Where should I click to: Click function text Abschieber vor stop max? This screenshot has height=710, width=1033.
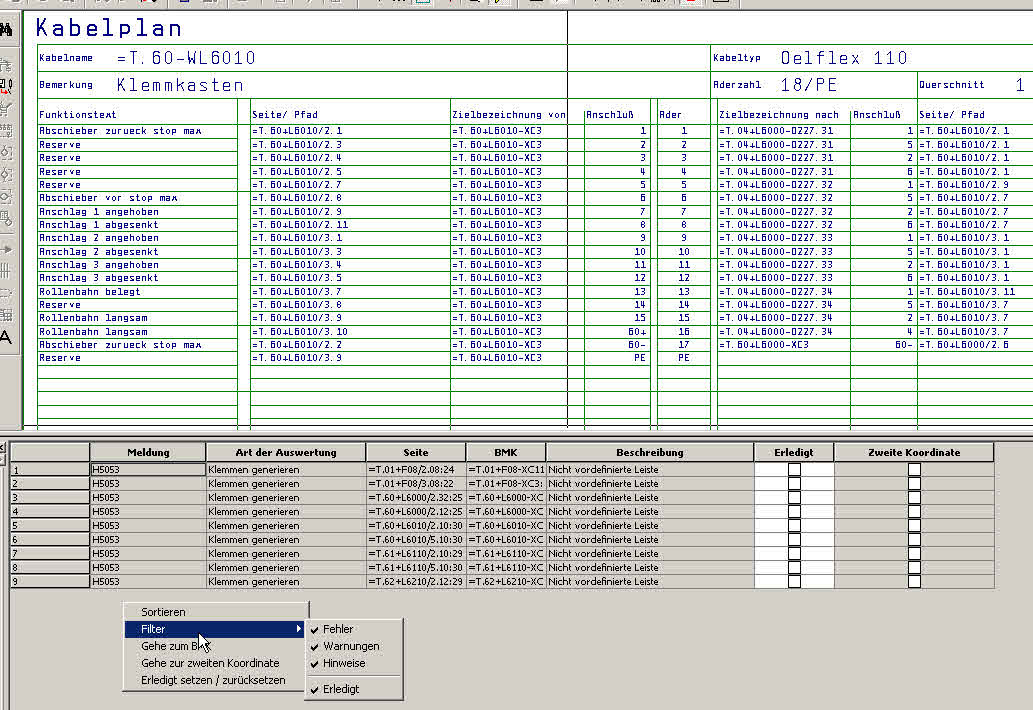(x=108, y=198)
